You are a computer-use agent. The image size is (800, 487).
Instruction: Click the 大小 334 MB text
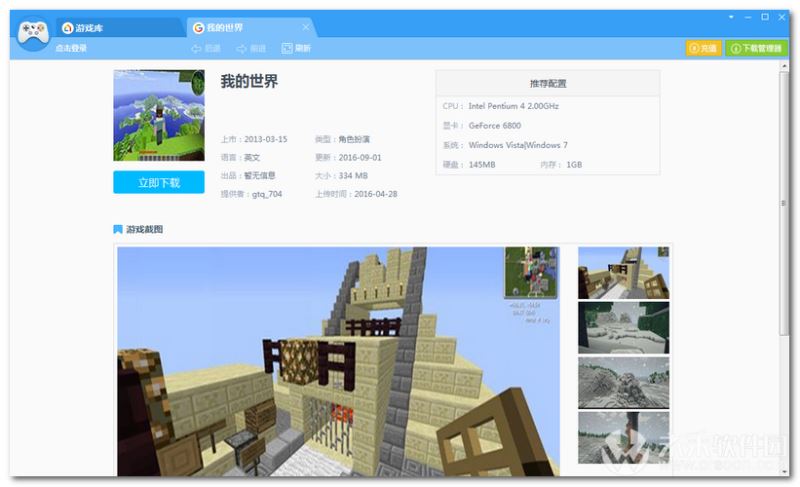coord(341,175)
